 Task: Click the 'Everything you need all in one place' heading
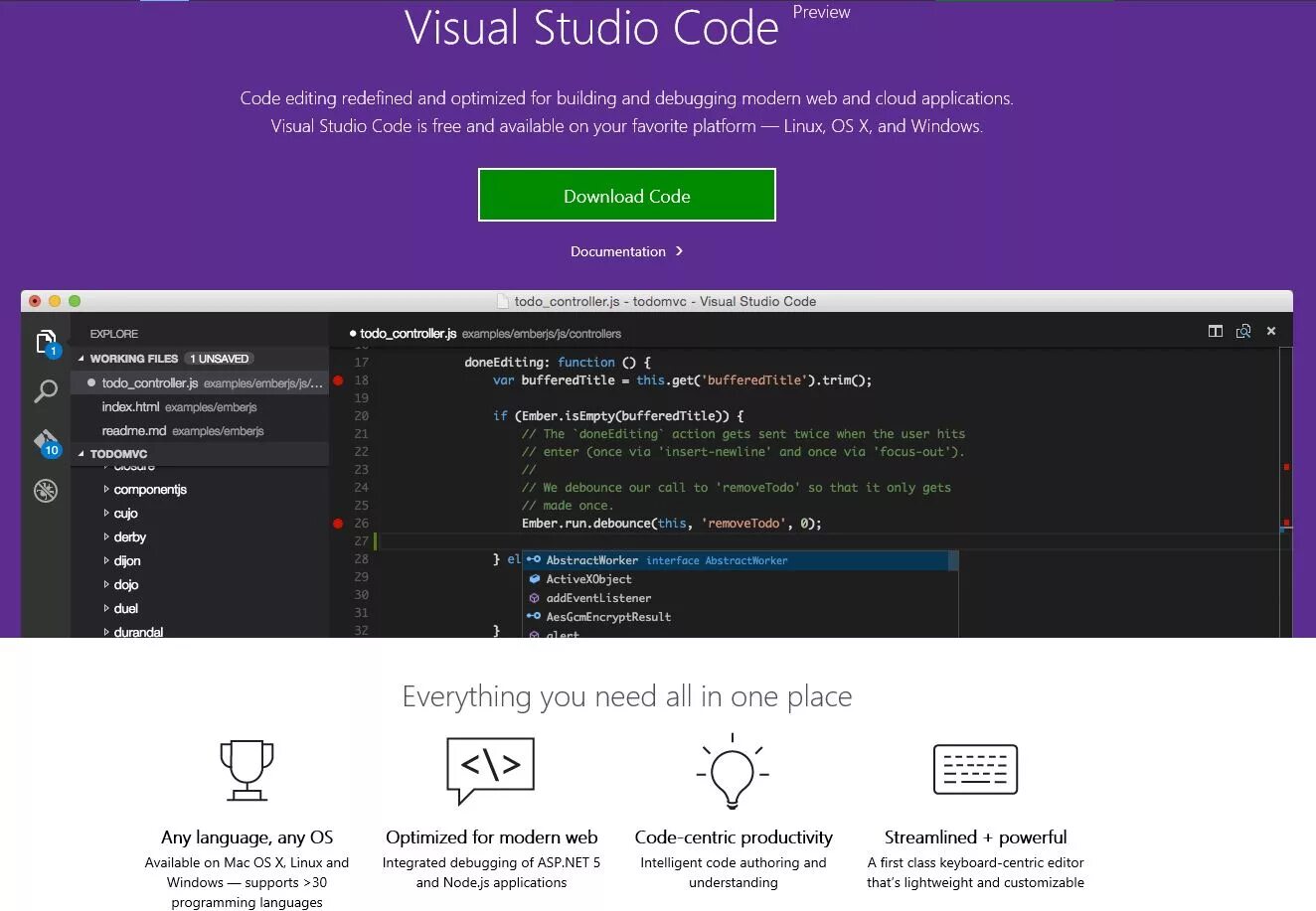[x=627, y=696]
